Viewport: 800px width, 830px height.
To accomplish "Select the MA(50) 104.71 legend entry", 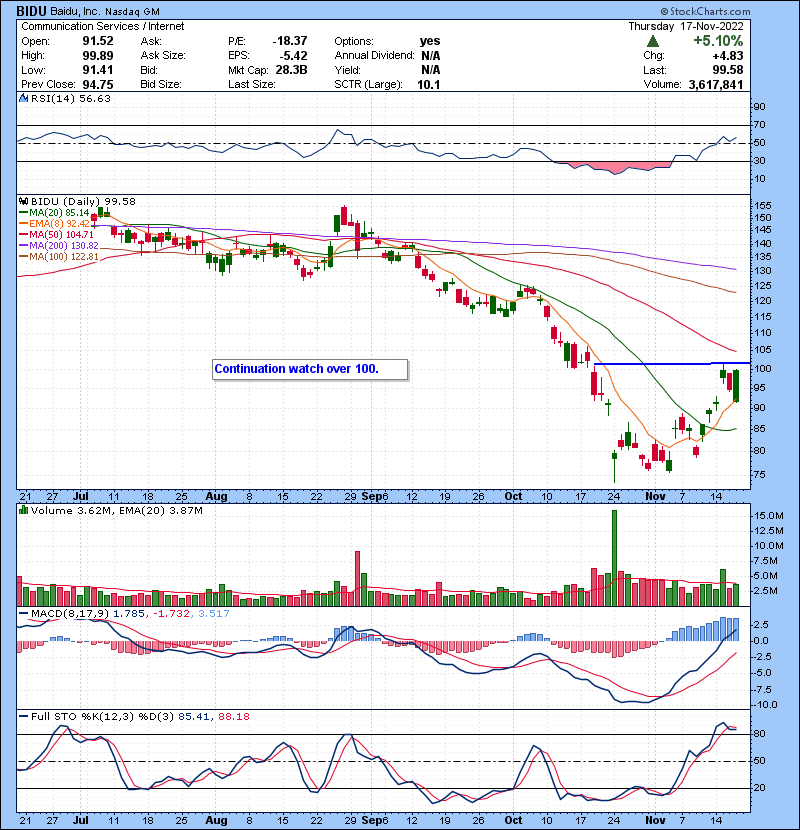I will tap(56, 234).
